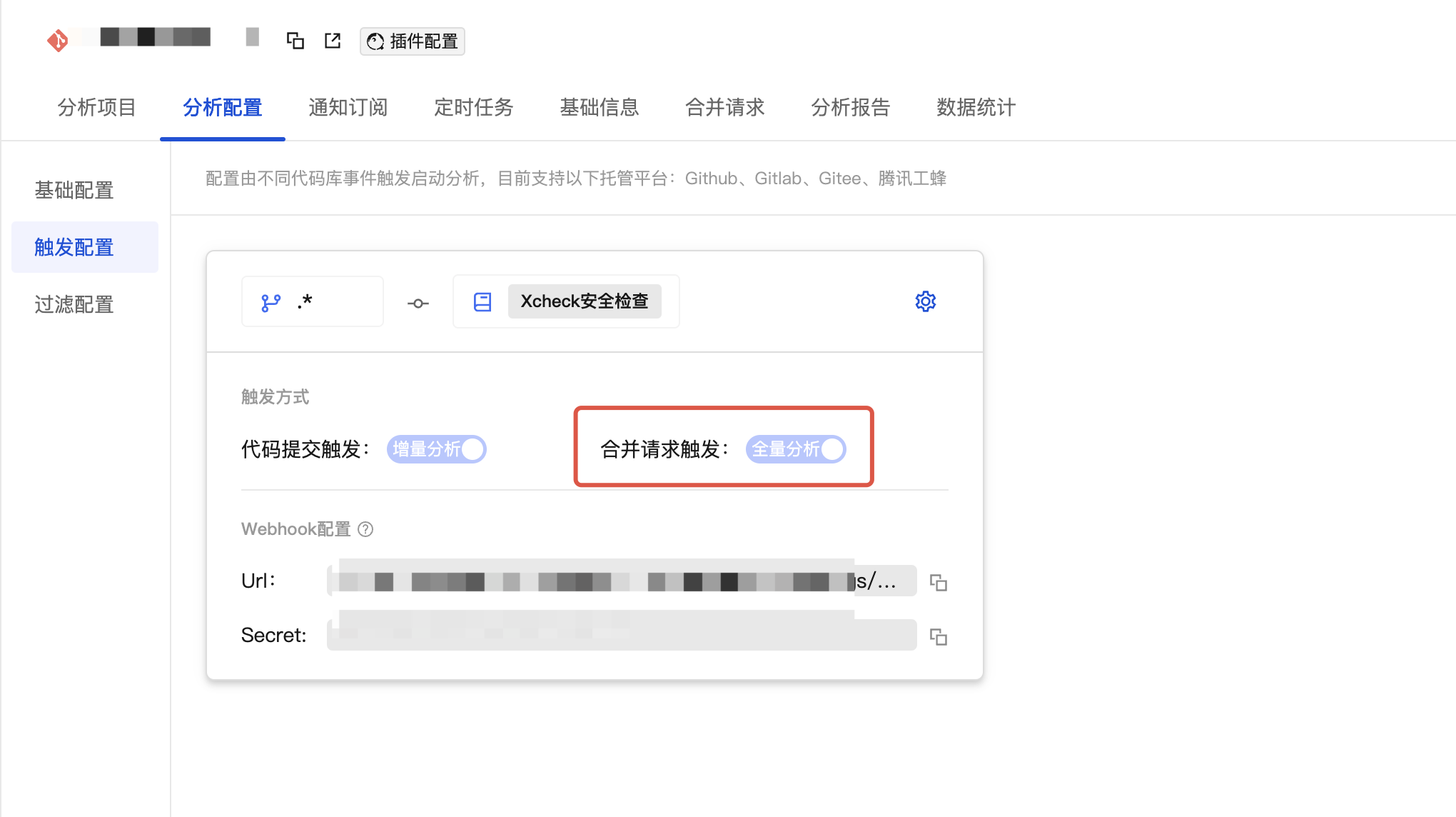Select the 分析配置 tab
Viewport: 1456px width, 817px height.
223,107
